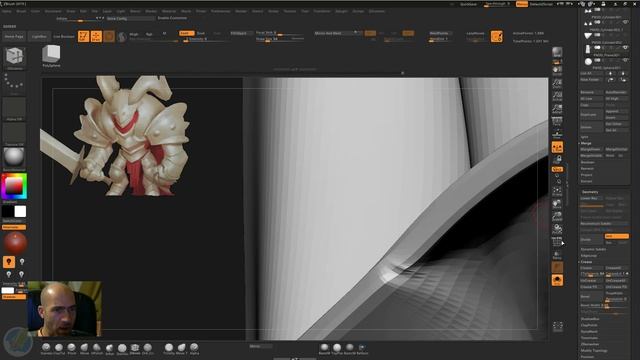Screen dimensions: 640x360
Task: Open the LightBox button
Action: pos(39,36)
